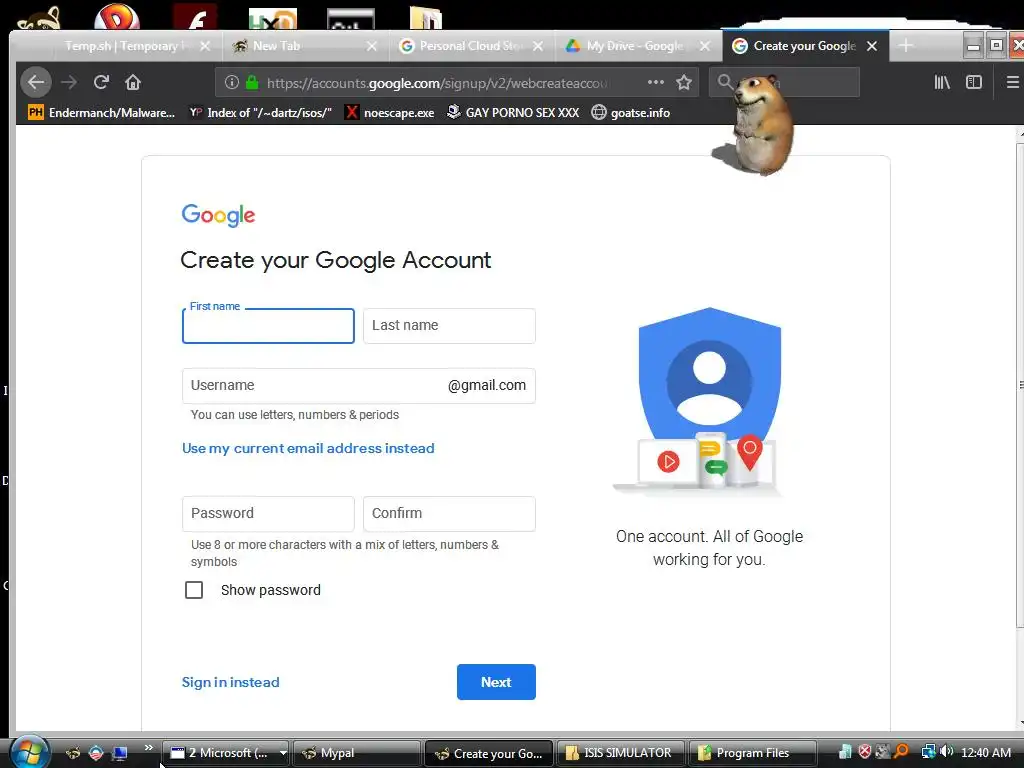Screen dimensions: 1024x768
Task: Click the green padlock security icon
Action: pos(252,82)
